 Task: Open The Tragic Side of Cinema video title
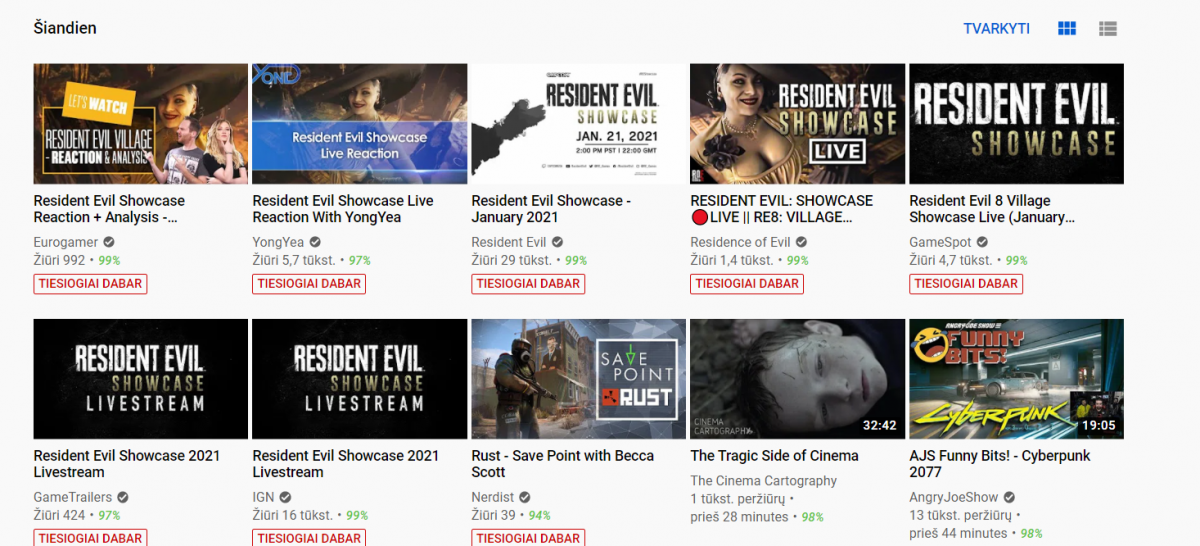pos(774,456)
